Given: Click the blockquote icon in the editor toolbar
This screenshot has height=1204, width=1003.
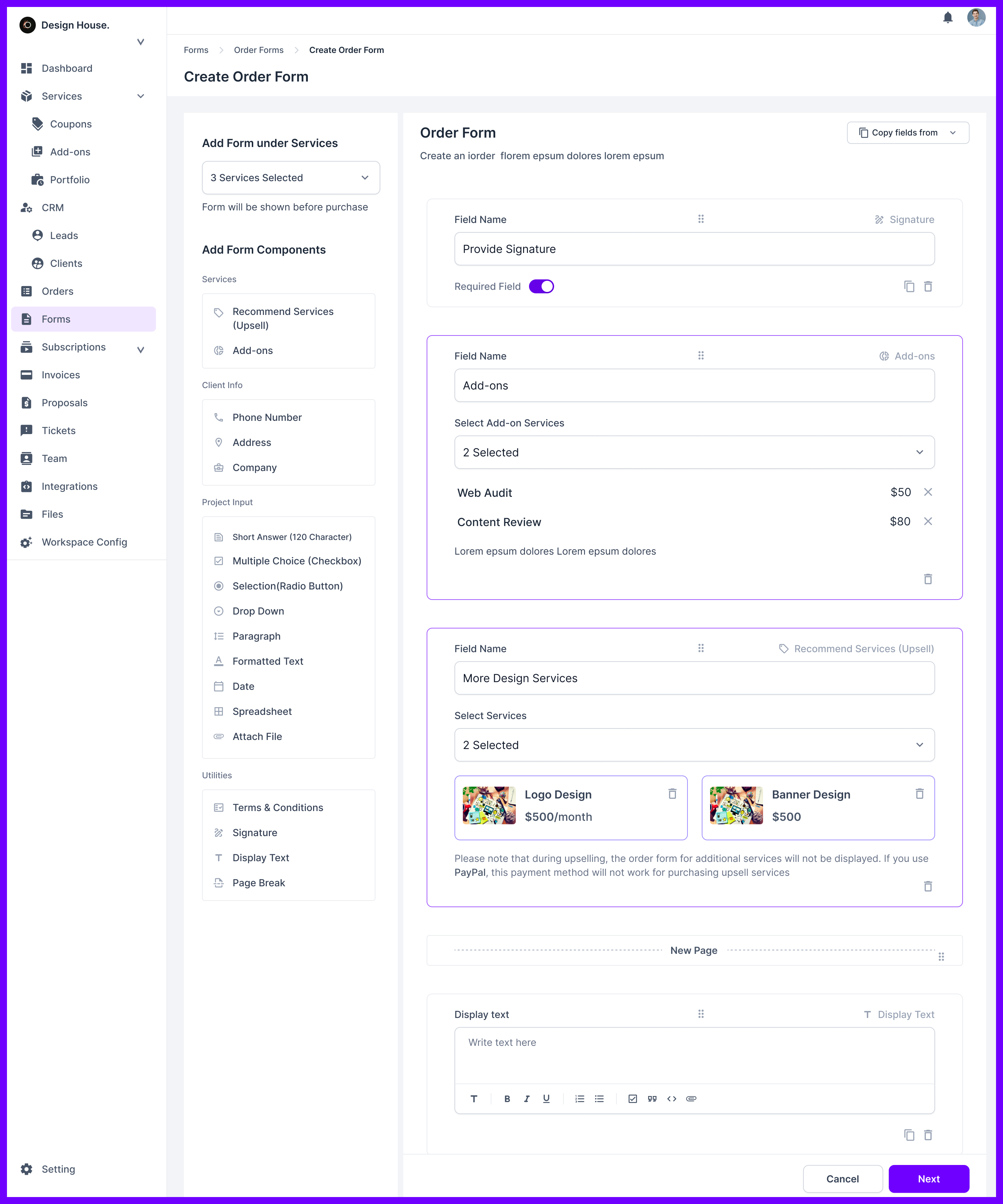Looking at the screenshot, I should coord(652,1098).
